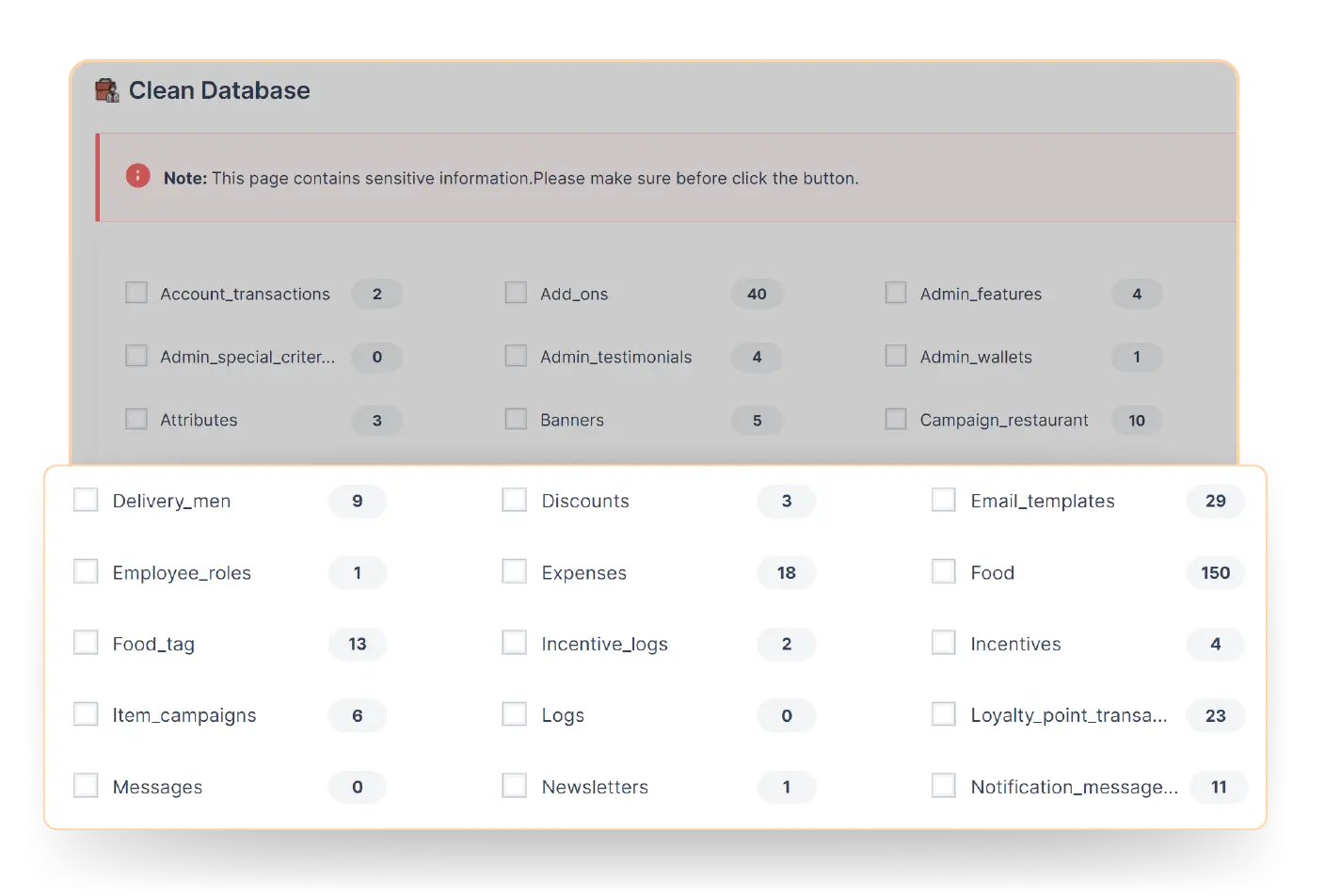Tick the Logs checkbox
Screen dimensions: 1325x896
click(515, 714)
